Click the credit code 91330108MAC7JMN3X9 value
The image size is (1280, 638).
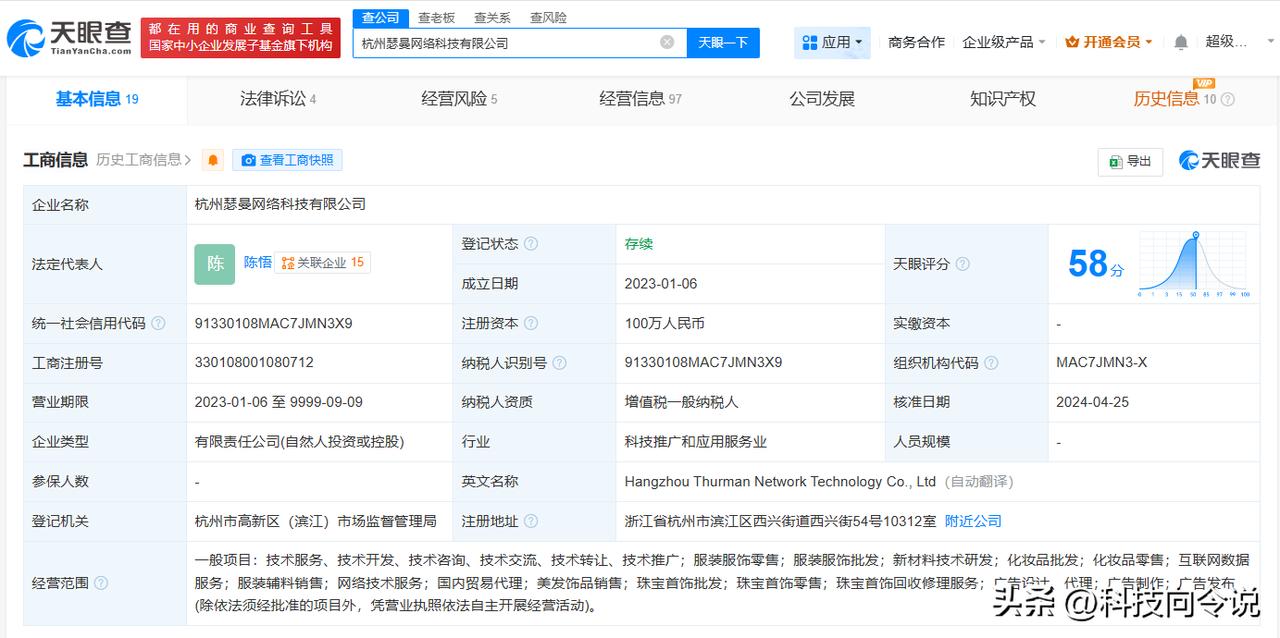coord(273,323)
